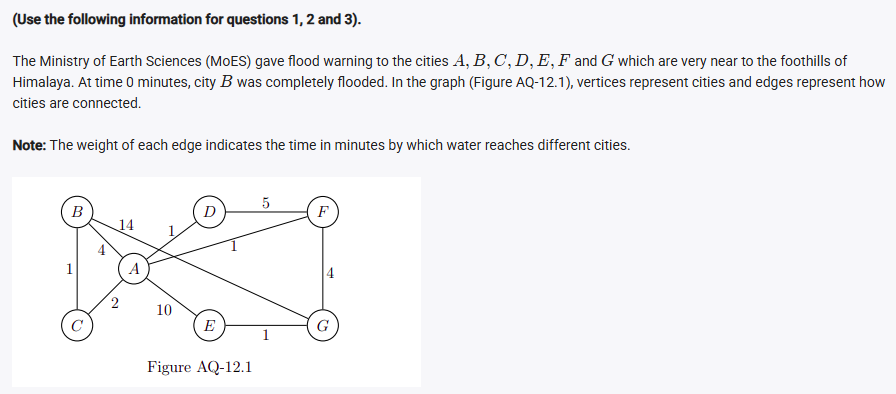Click the bold 'Note:' label

tap(29, 145)
